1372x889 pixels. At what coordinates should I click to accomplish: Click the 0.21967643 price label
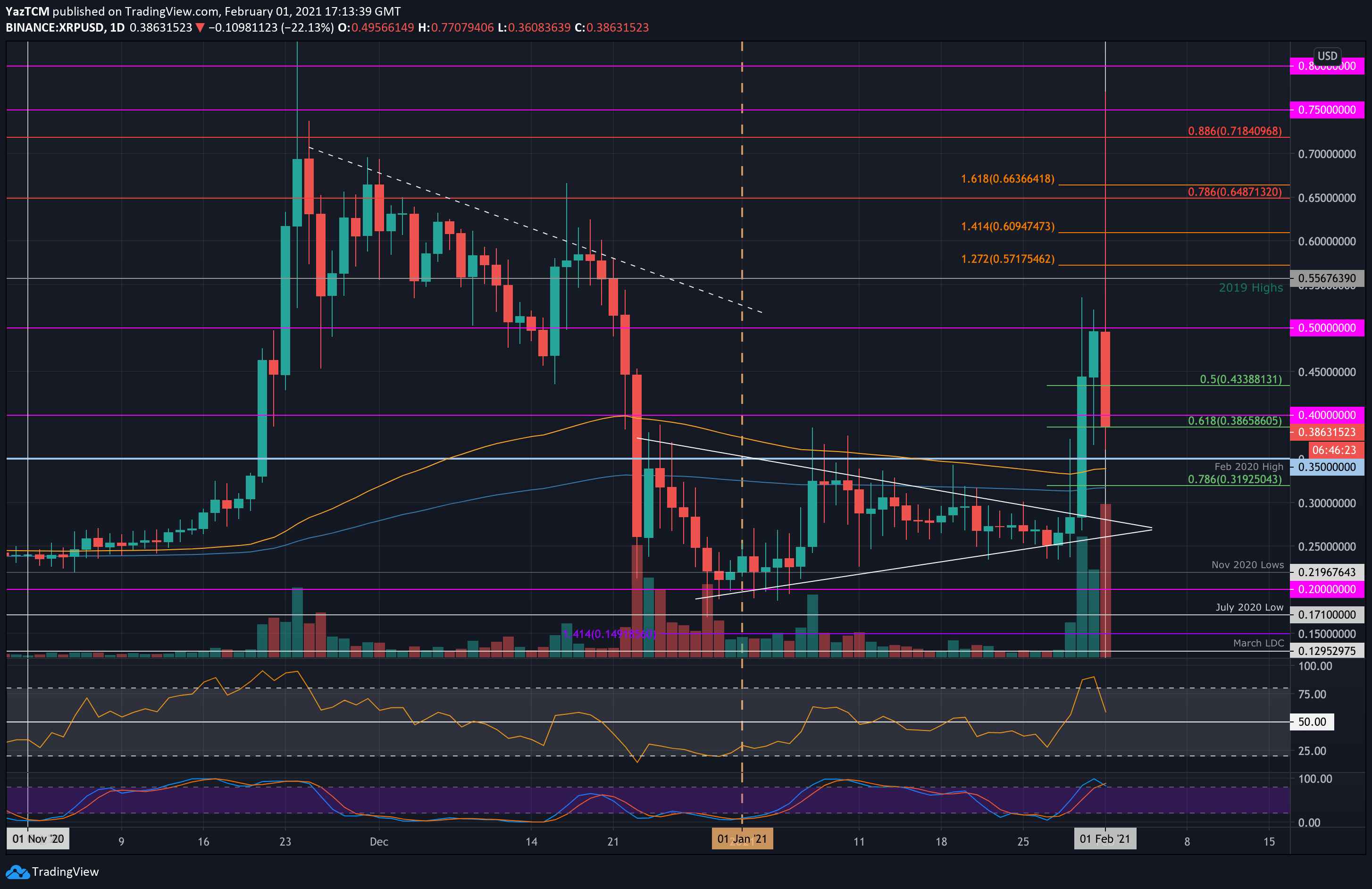tap(1327, 572)
